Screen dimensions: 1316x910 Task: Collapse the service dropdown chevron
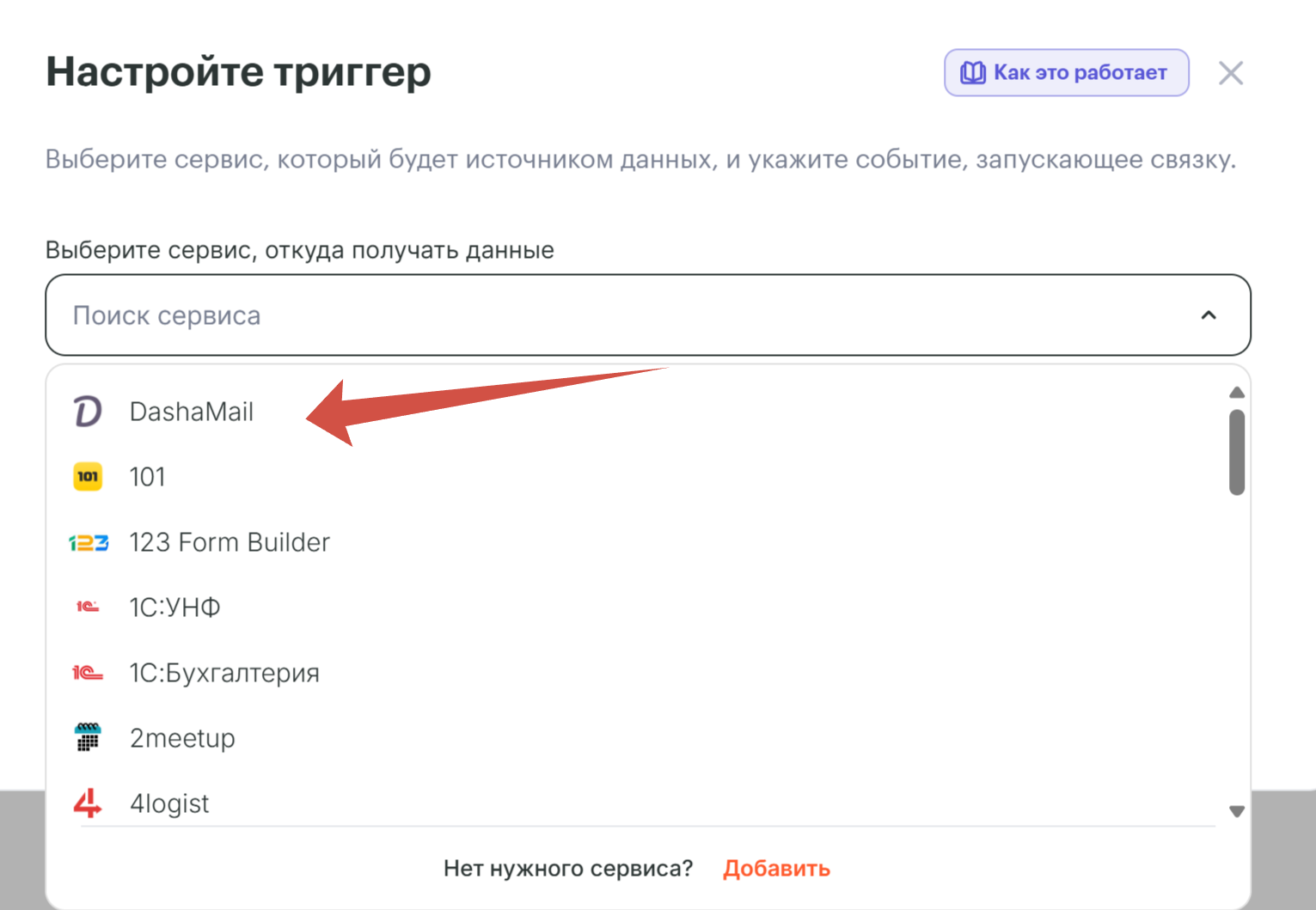tap(1209, 315)
